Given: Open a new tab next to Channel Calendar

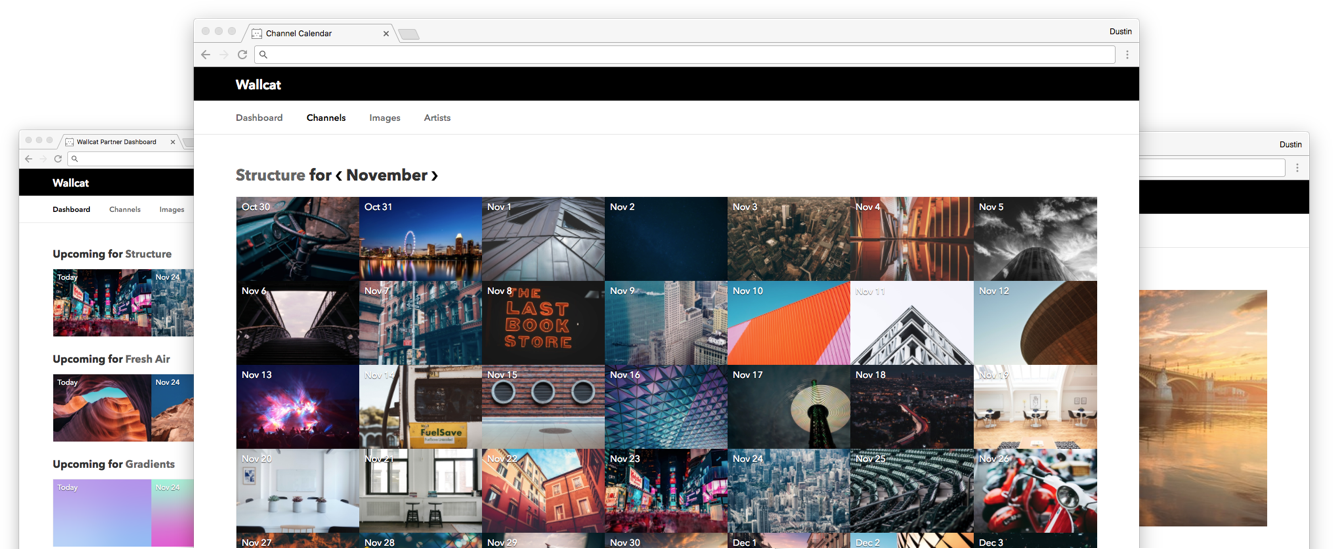Looking at the screenshot, I should (x=408, y=34).
